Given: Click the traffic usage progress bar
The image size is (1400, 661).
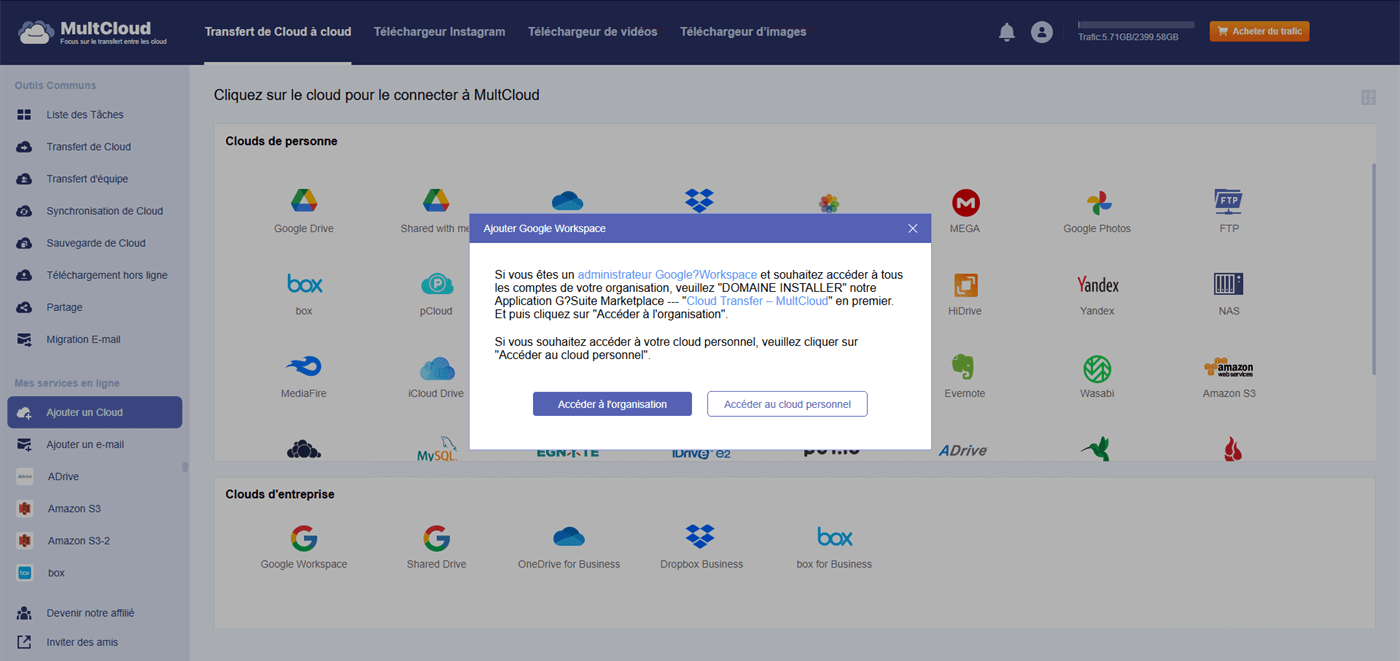Looking at the screenshot, I should click(1136, 25).
